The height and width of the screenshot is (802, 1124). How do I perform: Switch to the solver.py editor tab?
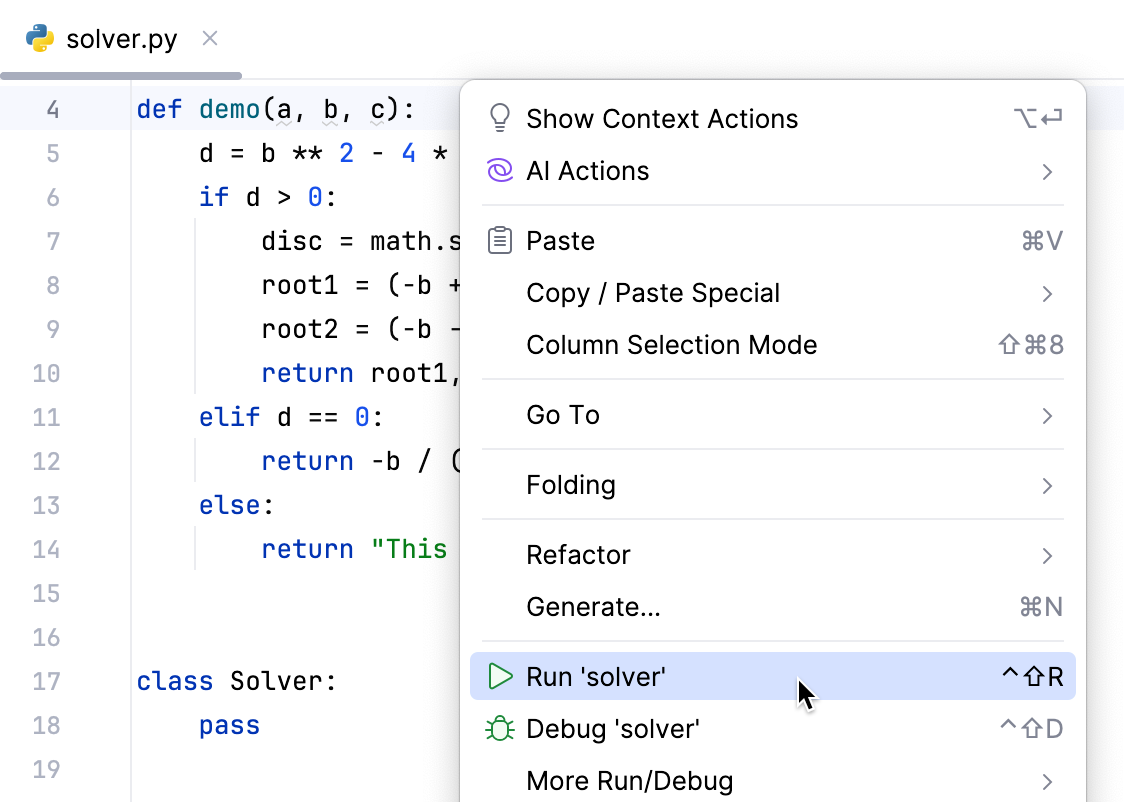coord(120,38)
